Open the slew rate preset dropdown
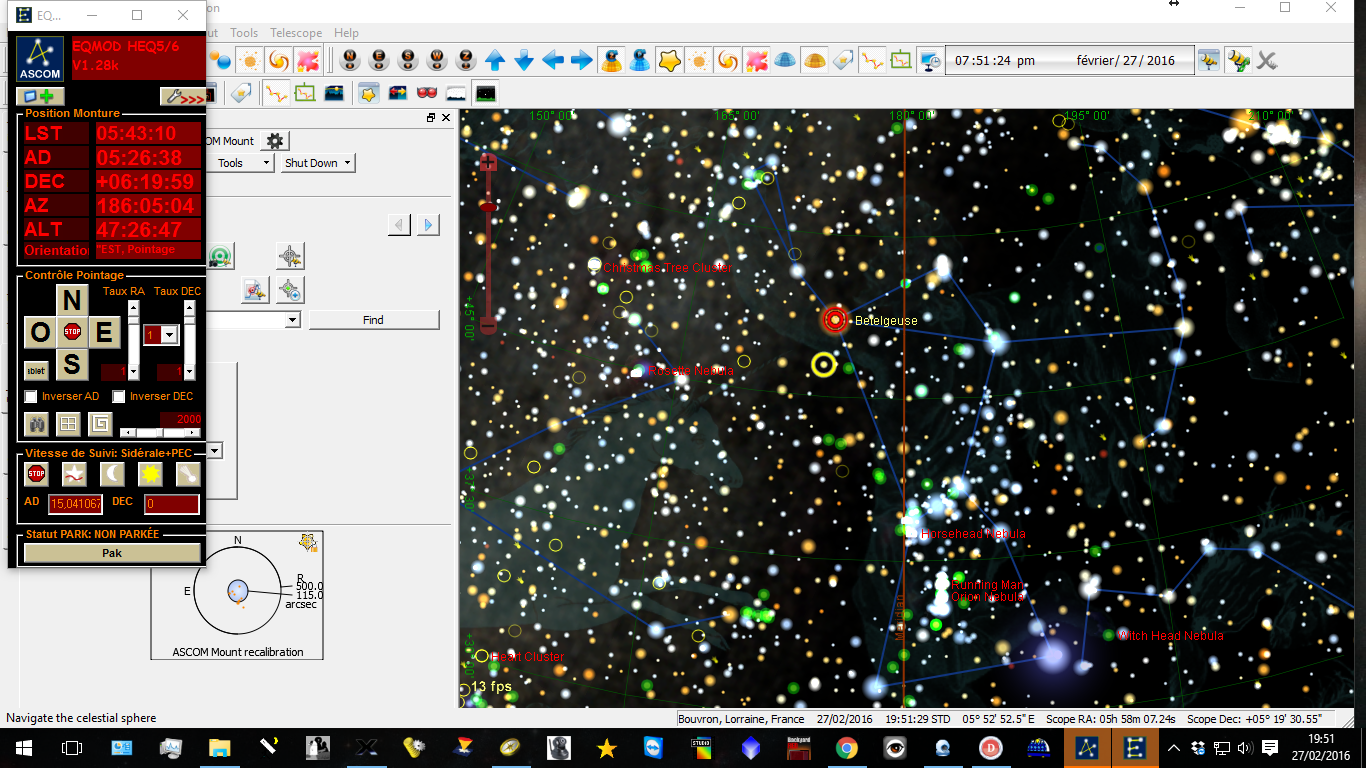1366x768 pixels. click(169, 335)
